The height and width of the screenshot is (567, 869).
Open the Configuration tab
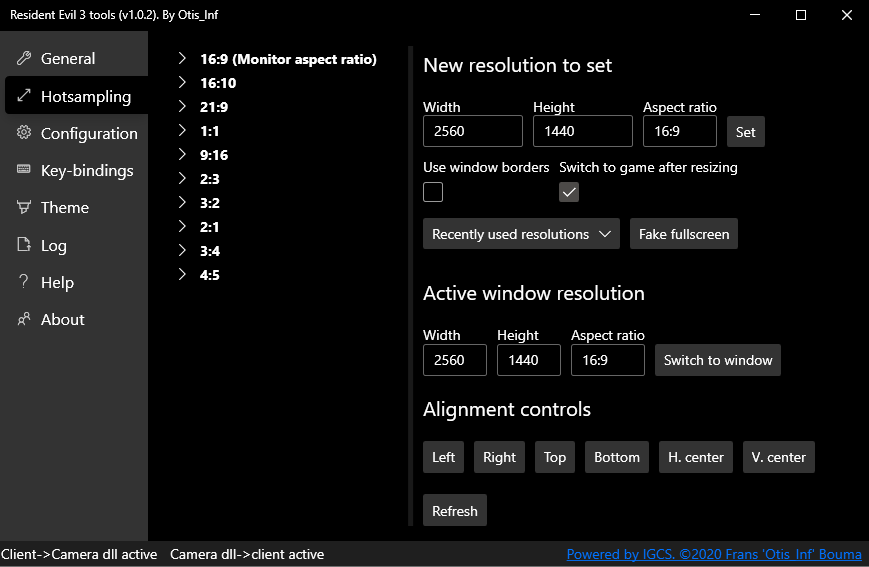coord(76,133)
